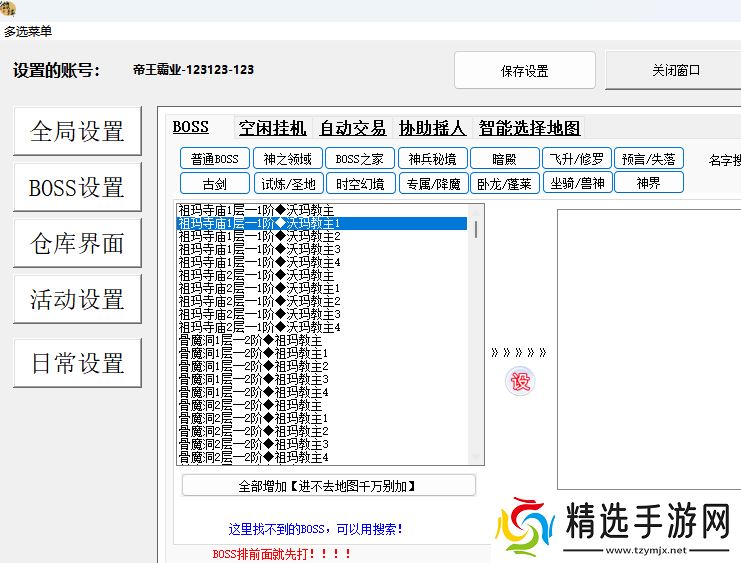Click the »»»»» transfer arrows
The width and height of the screenshot is (741, 563).
pos(520,352)
